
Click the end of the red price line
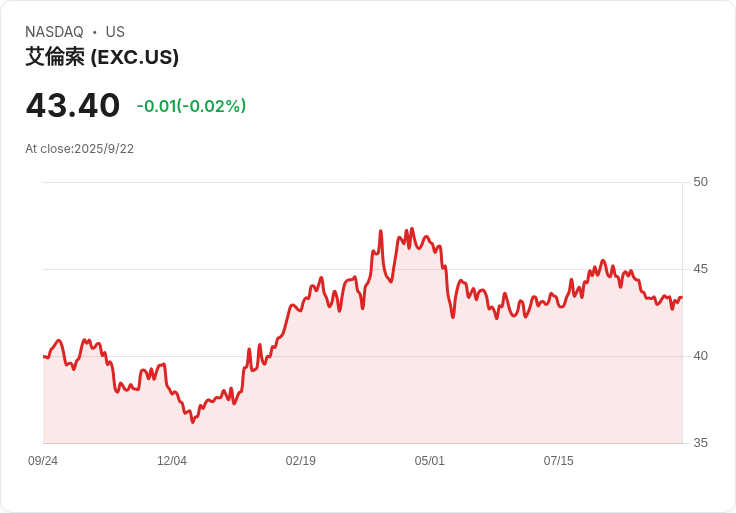pos(681,297)
